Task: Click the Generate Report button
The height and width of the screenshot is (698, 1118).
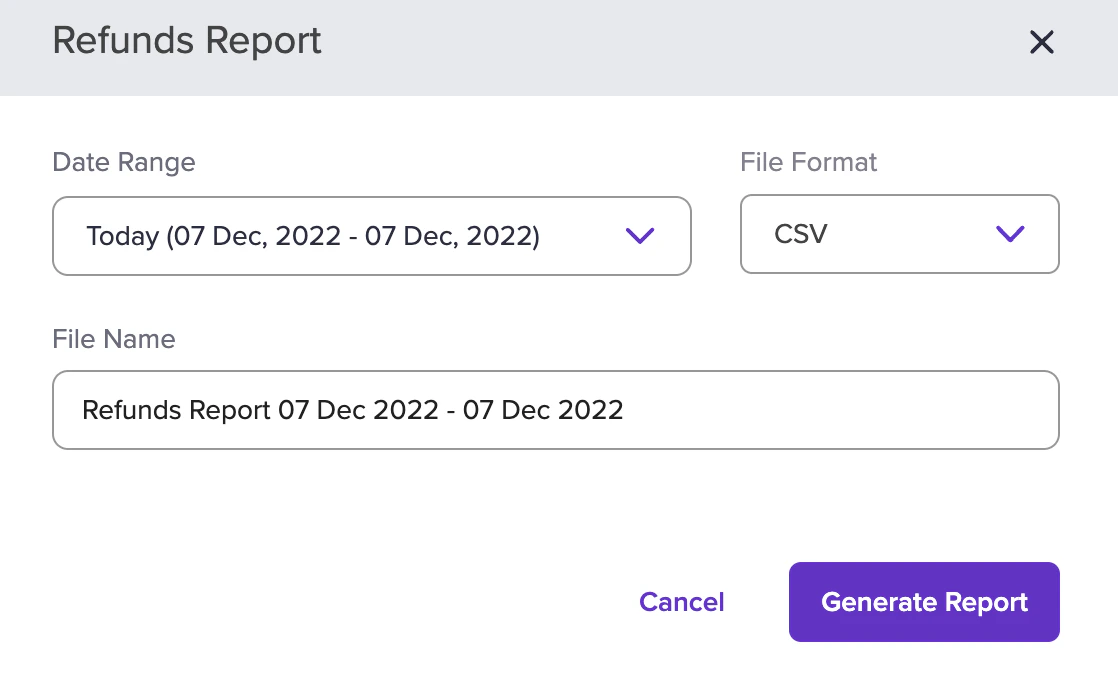Action: tap(923, 602)
